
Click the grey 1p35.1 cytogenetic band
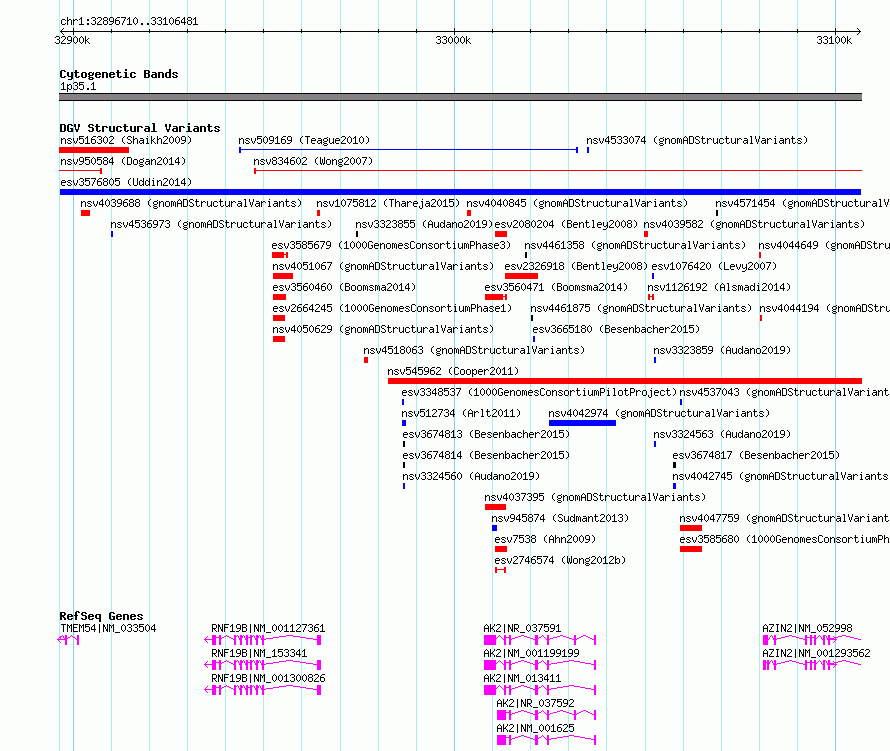pos(460,97)
